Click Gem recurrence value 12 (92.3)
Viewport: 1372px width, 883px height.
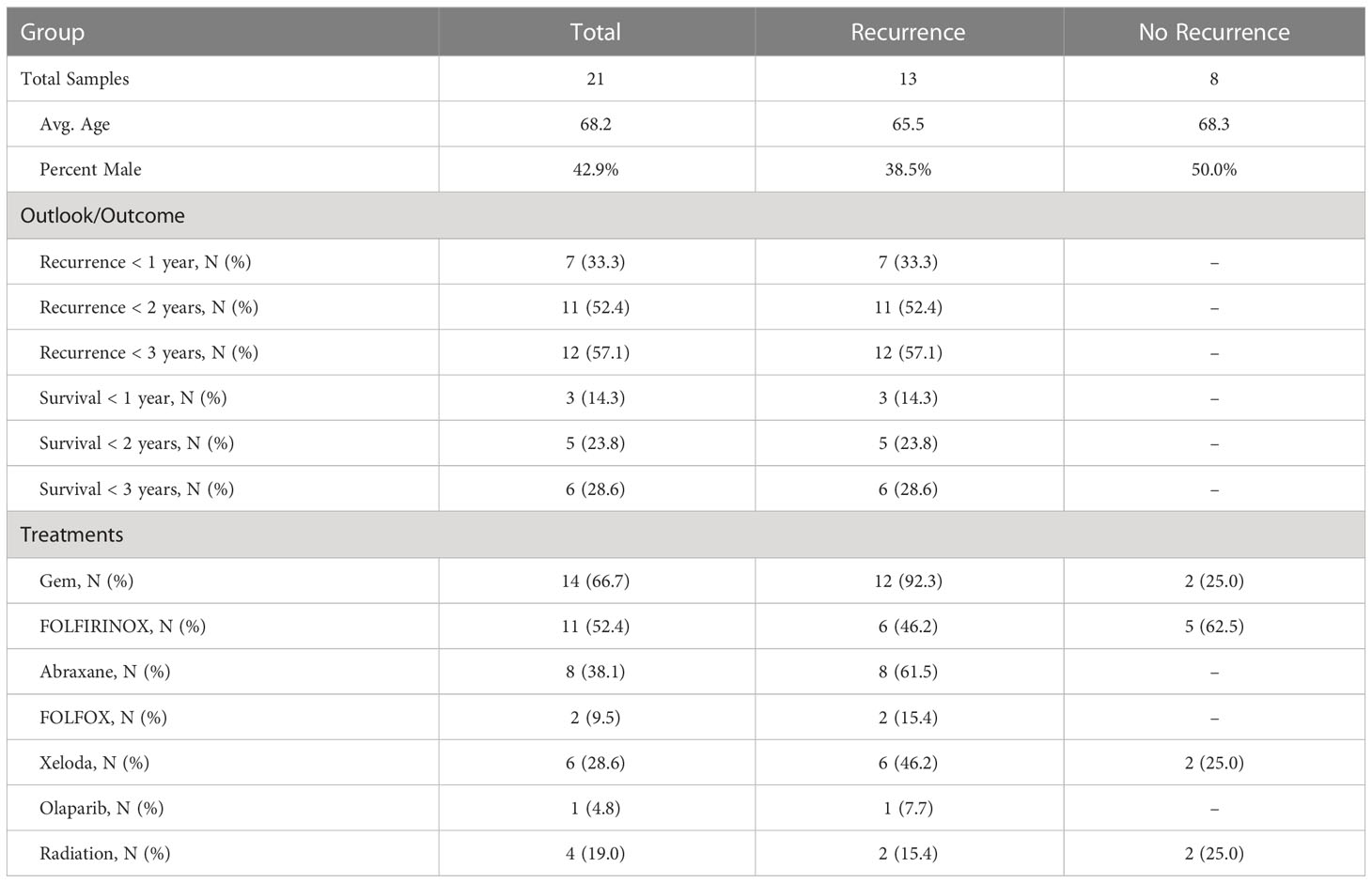pos(908,581)
